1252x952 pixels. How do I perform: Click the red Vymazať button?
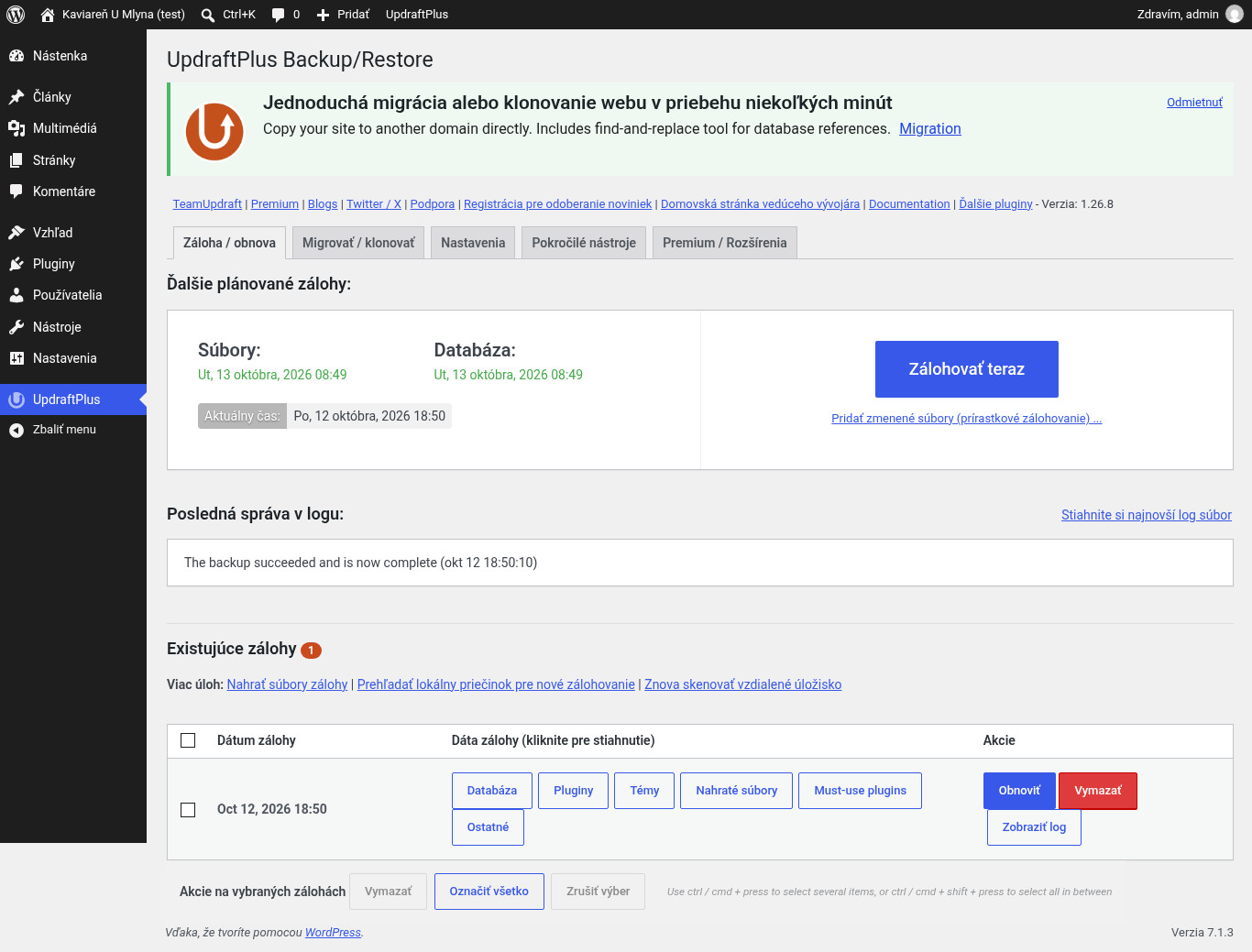(1098, 791)
